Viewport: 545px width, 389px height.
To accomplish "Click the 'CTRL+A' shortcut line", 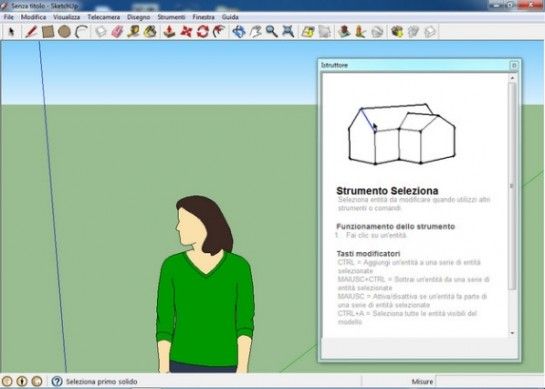I will [407, 317].
